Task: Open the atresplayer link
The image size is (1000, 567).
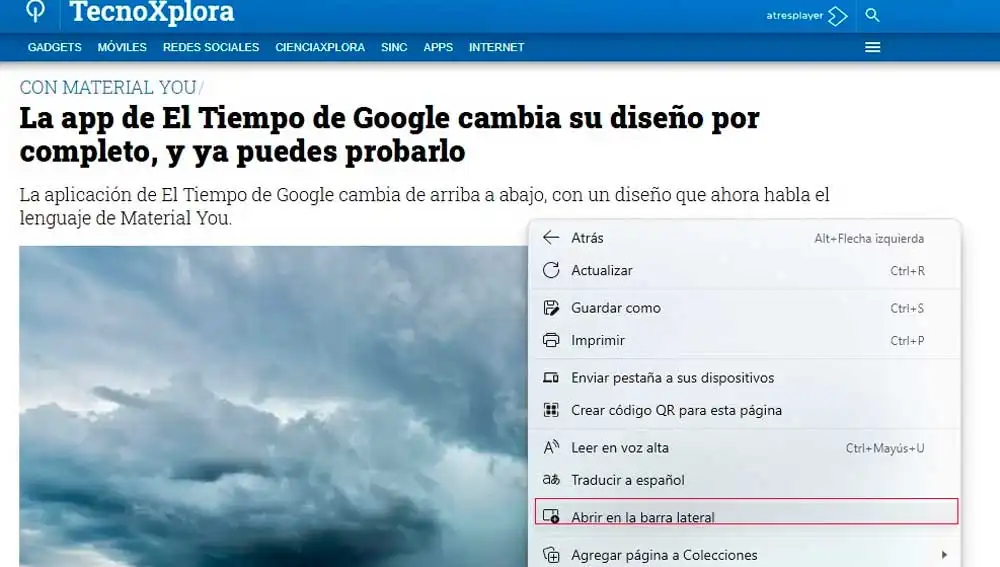Action: click(x=807, y=15)
